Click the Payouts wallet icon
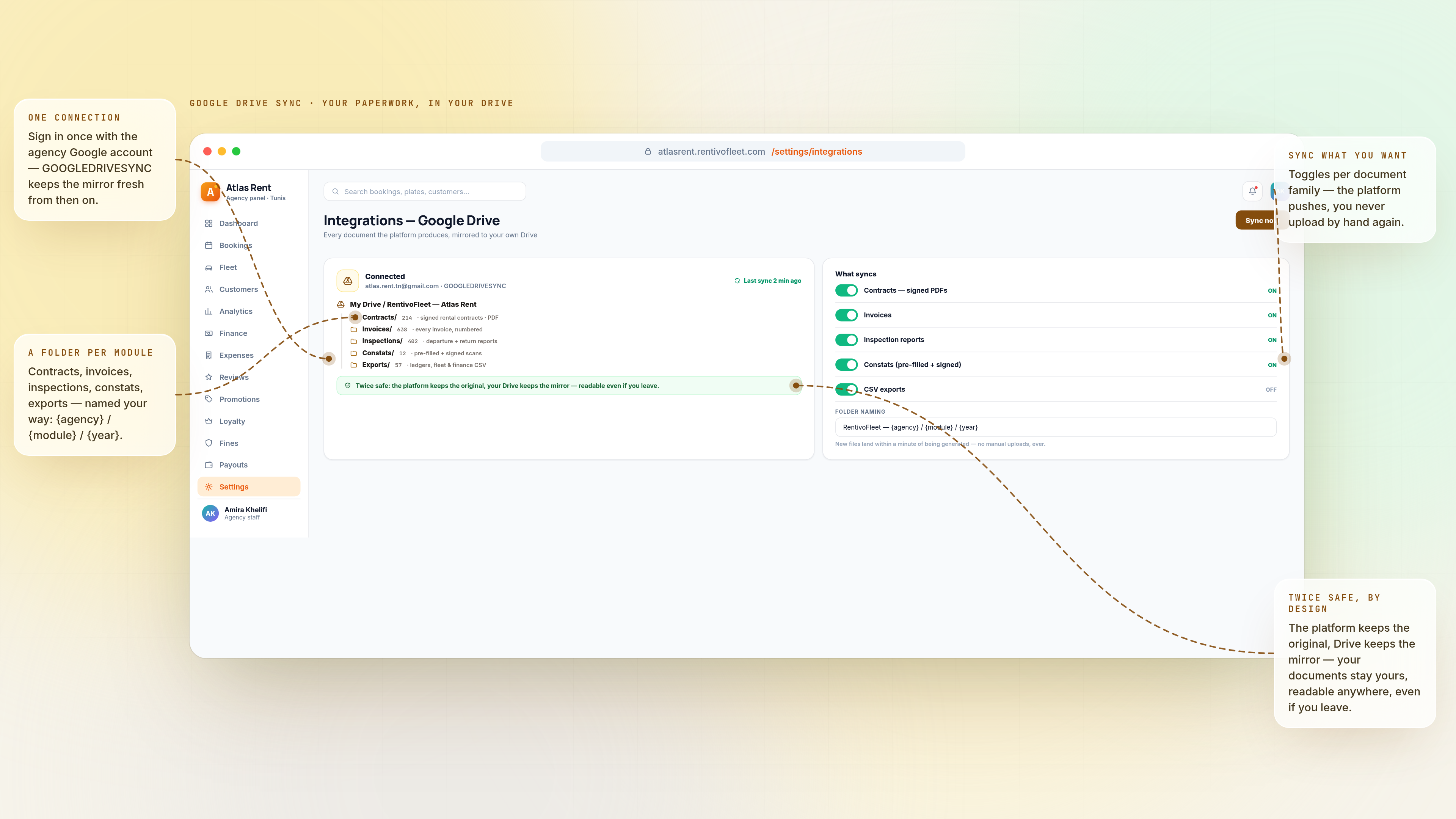This screenshot has width=1456, height=819. click(x=209, y=464)
